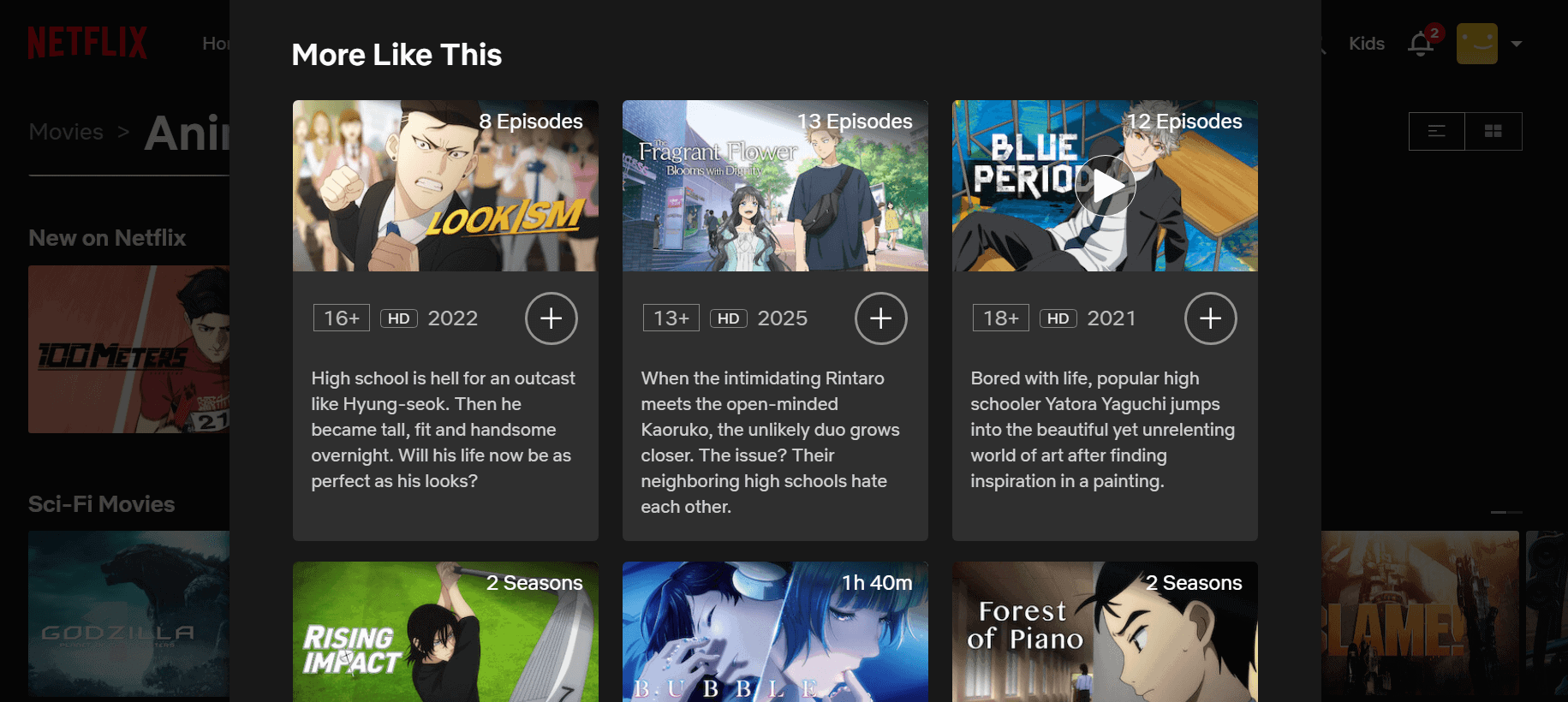
Task: Go back to Movies breadcrumb
Action: point(66,132)
